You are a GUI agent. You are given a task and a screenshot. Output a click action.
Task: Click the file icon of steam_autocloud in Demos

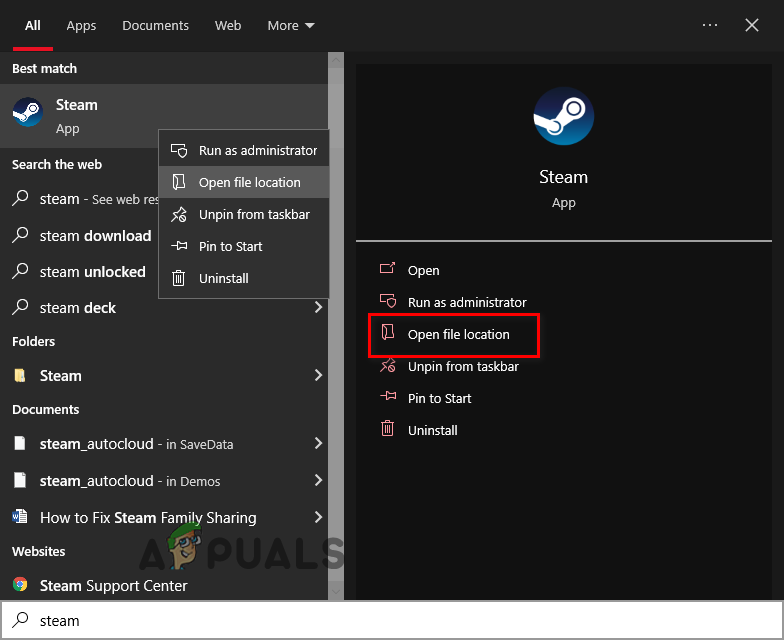click(20, 480)
